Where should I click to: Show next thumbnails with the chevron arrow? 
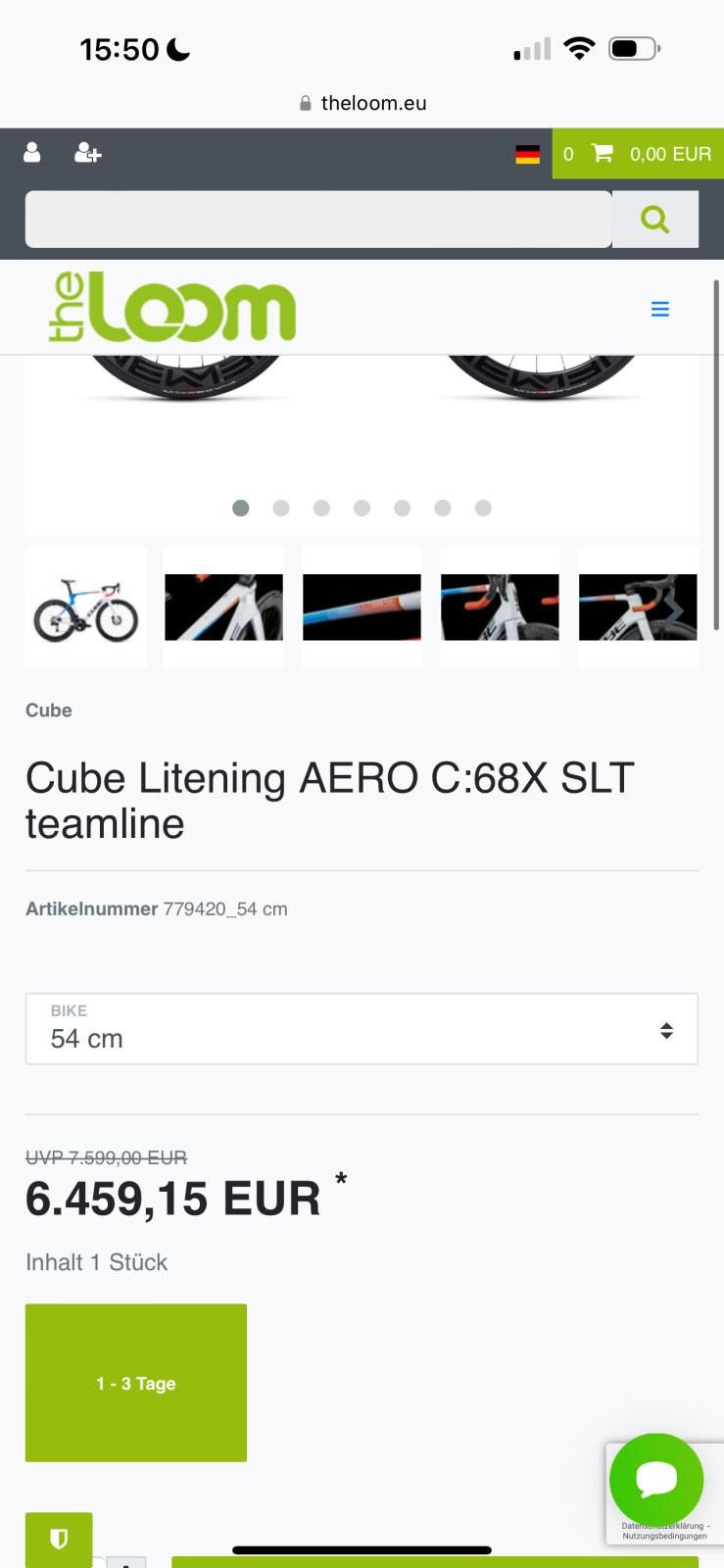click(676, 610)
